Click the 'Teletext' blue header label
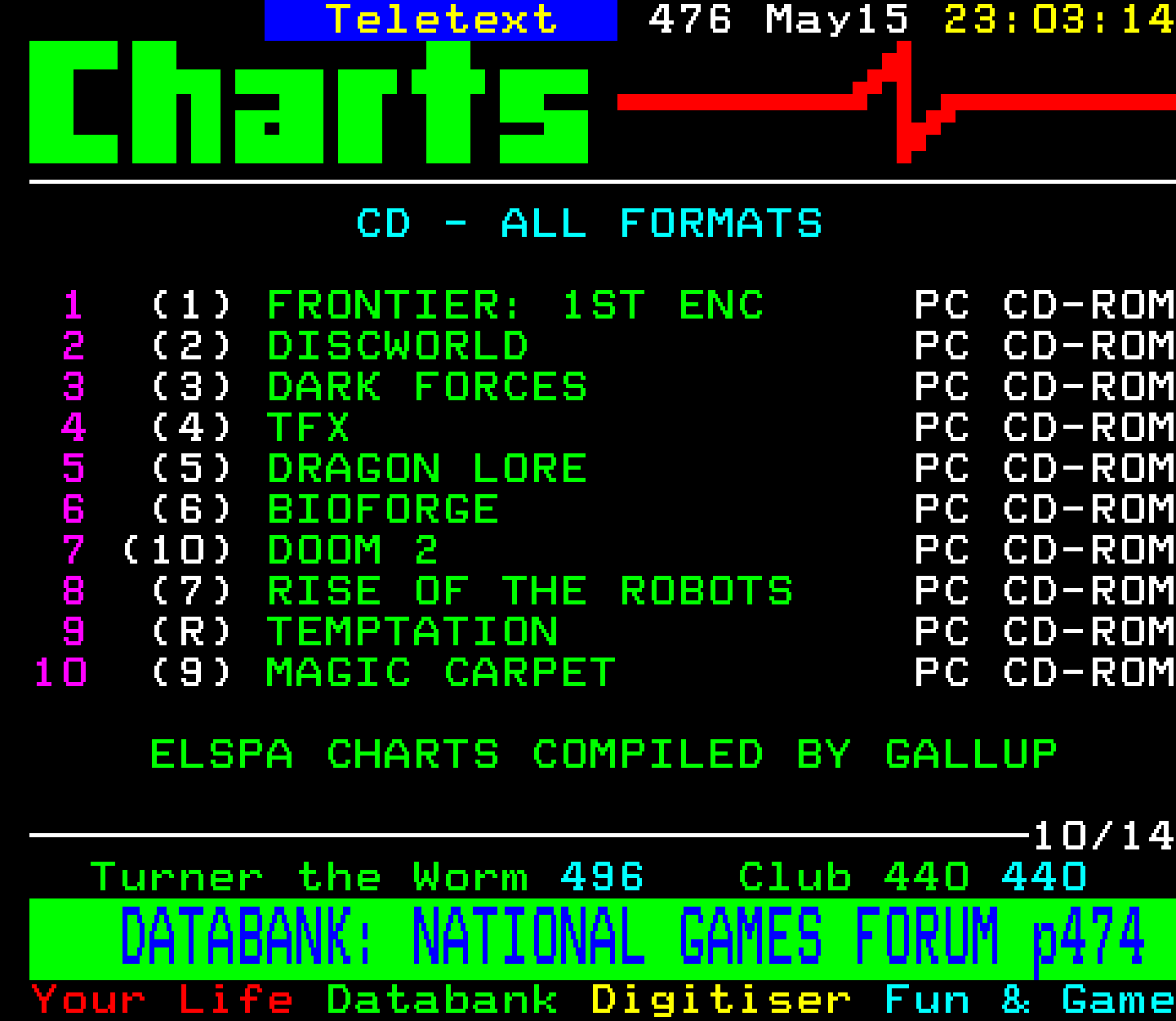The image size is (1176, 1021). 441,20
